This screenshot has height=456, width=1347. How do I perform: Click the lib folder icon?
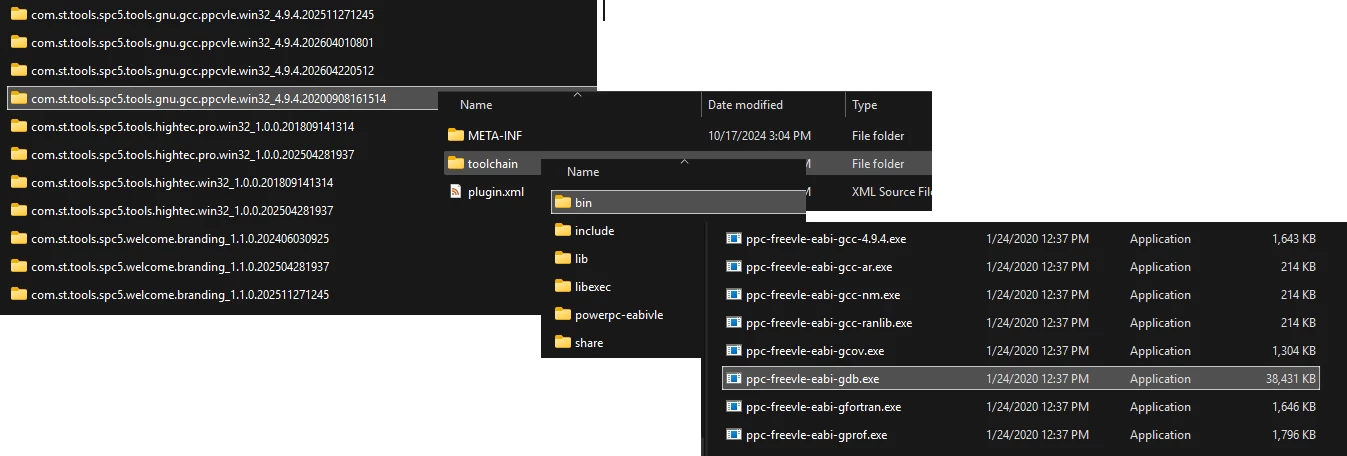pos(562,258)
